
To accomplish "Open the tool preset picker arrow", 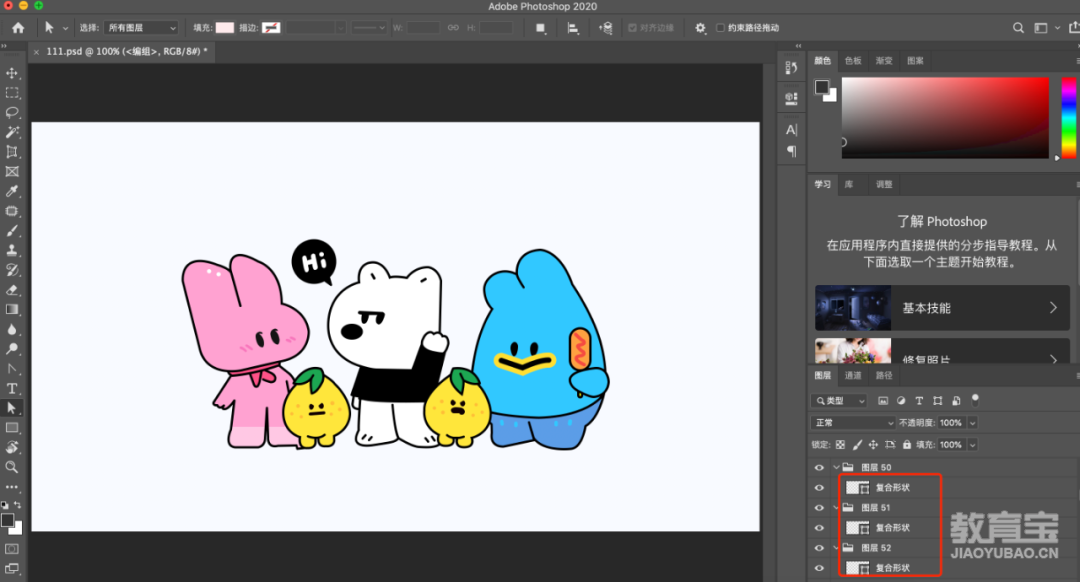I will (65, 28).
